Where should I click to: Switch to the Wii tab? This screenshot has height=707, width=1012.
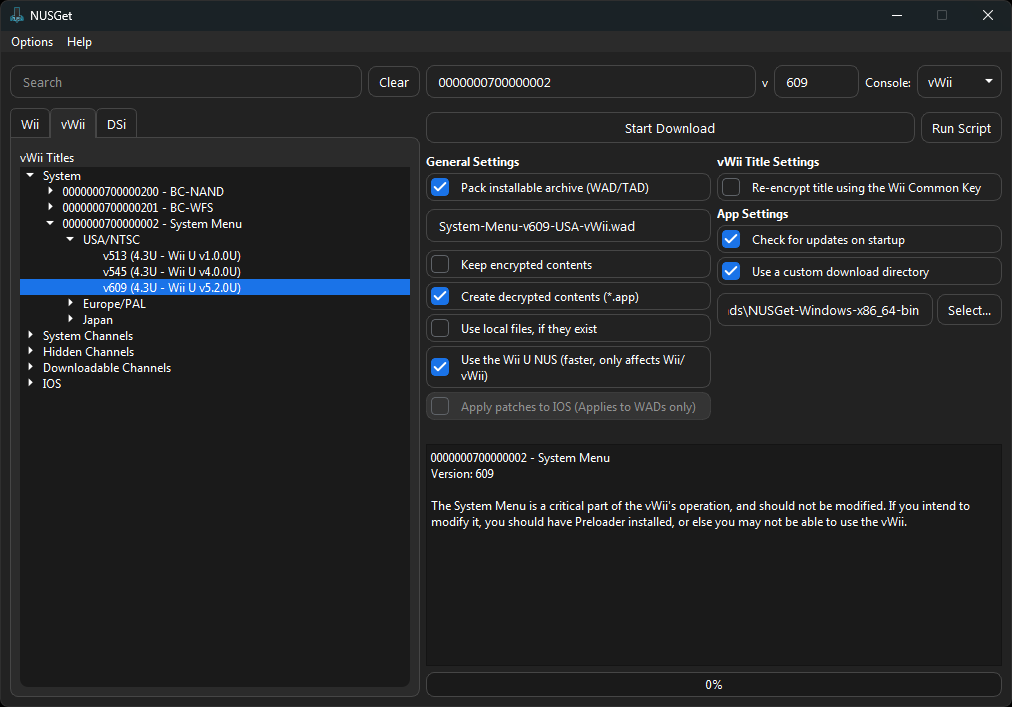30,124
